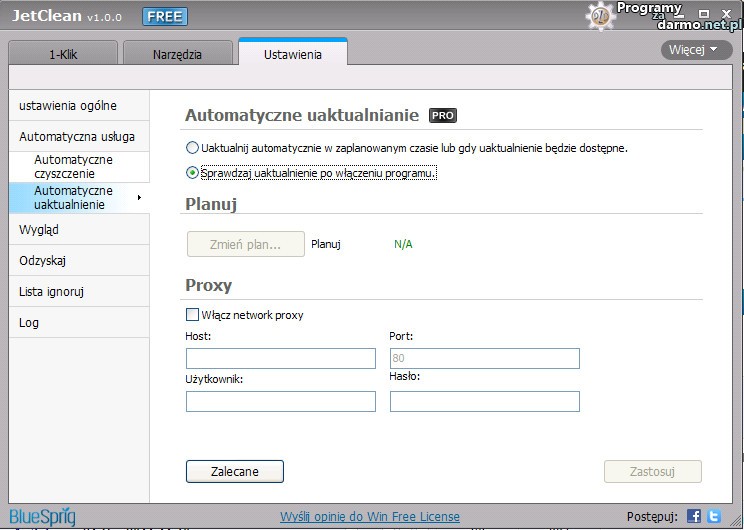Click the Facebook share icon
This screenshot has height=530, width=744.
click(694, 517)
